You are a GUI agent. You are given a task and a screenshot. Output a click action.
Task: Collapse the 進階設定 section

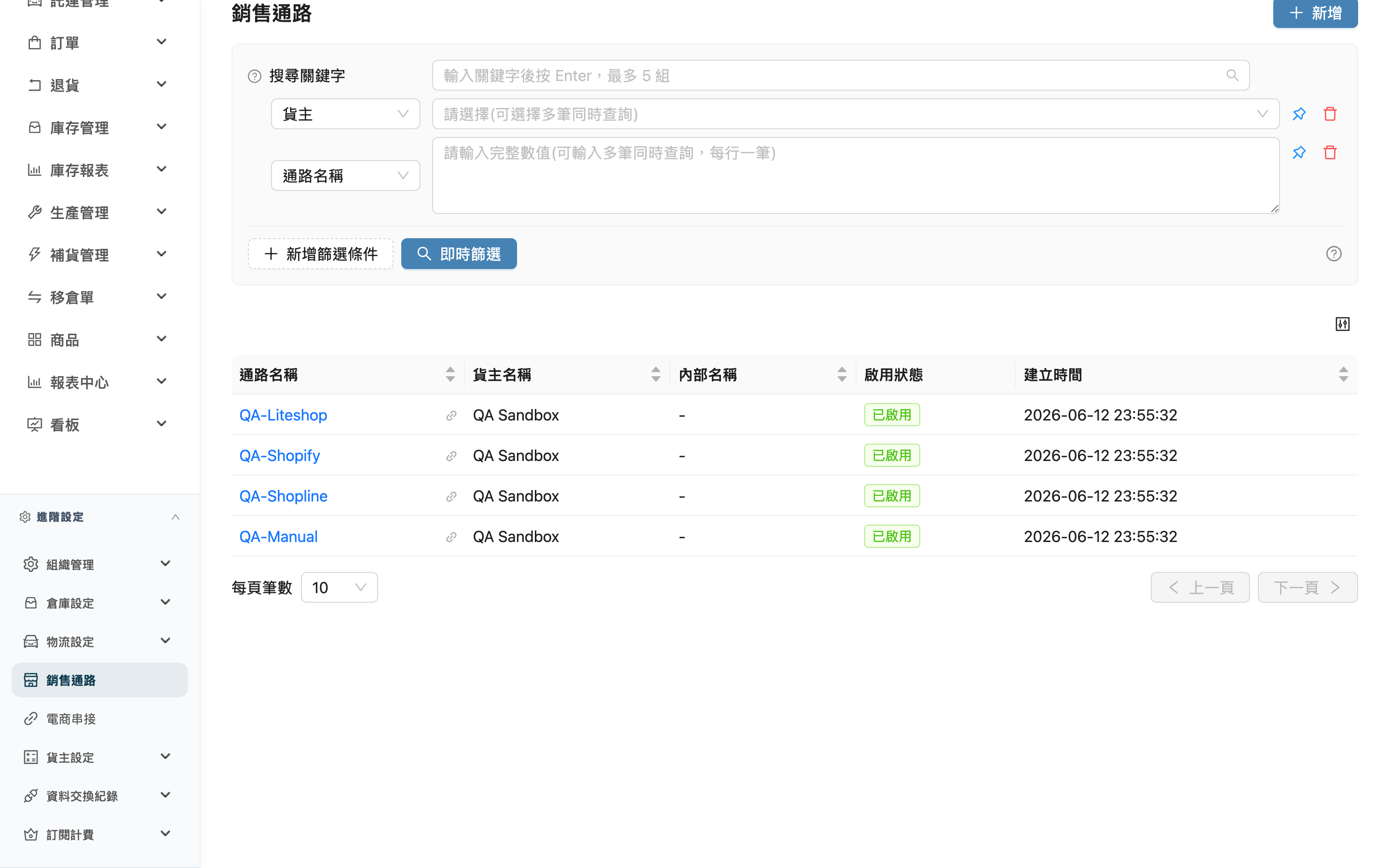[x=176, y=516]
